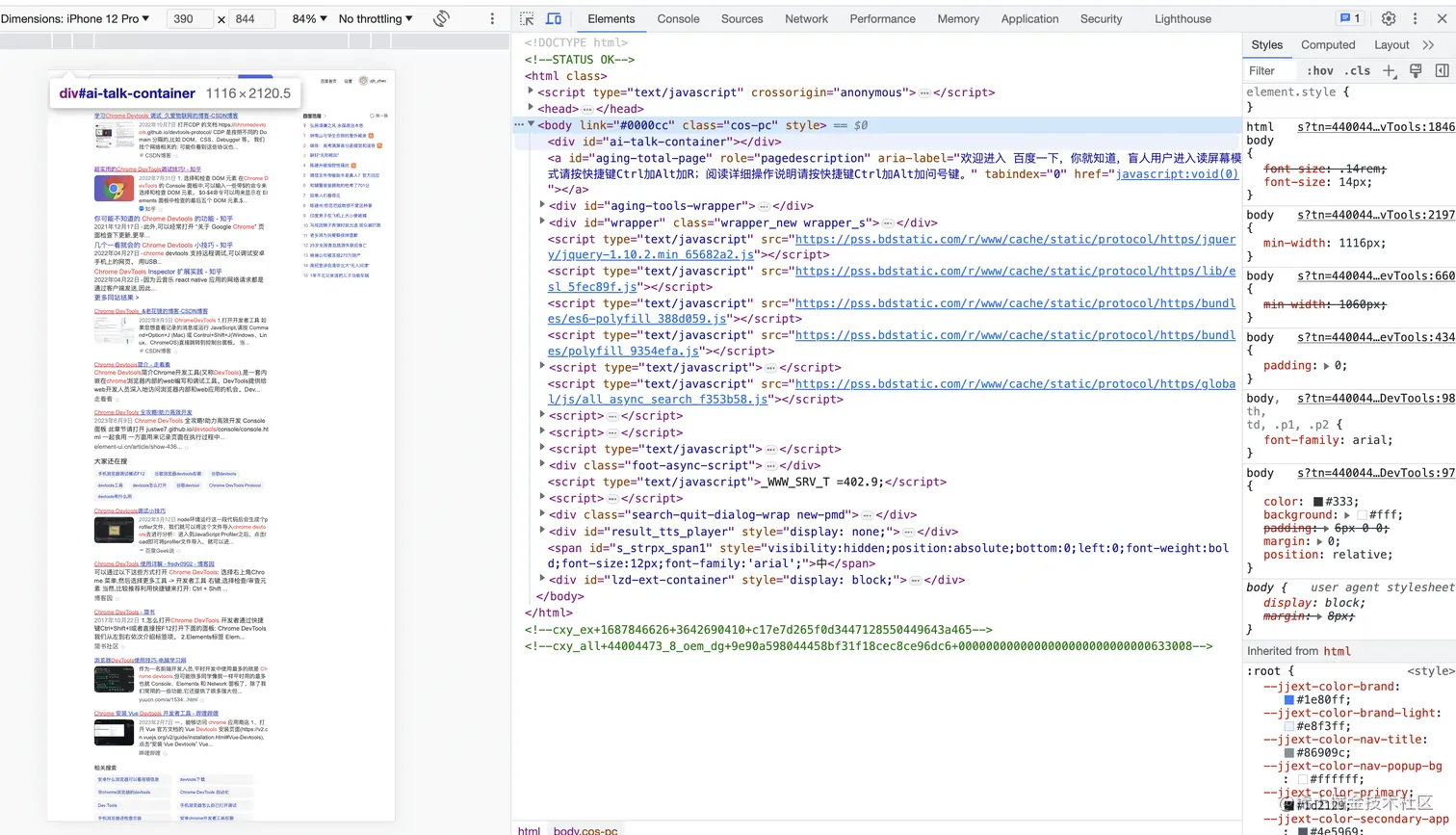Open the jquery-1.10.2.min script link

tap(892, 247)
